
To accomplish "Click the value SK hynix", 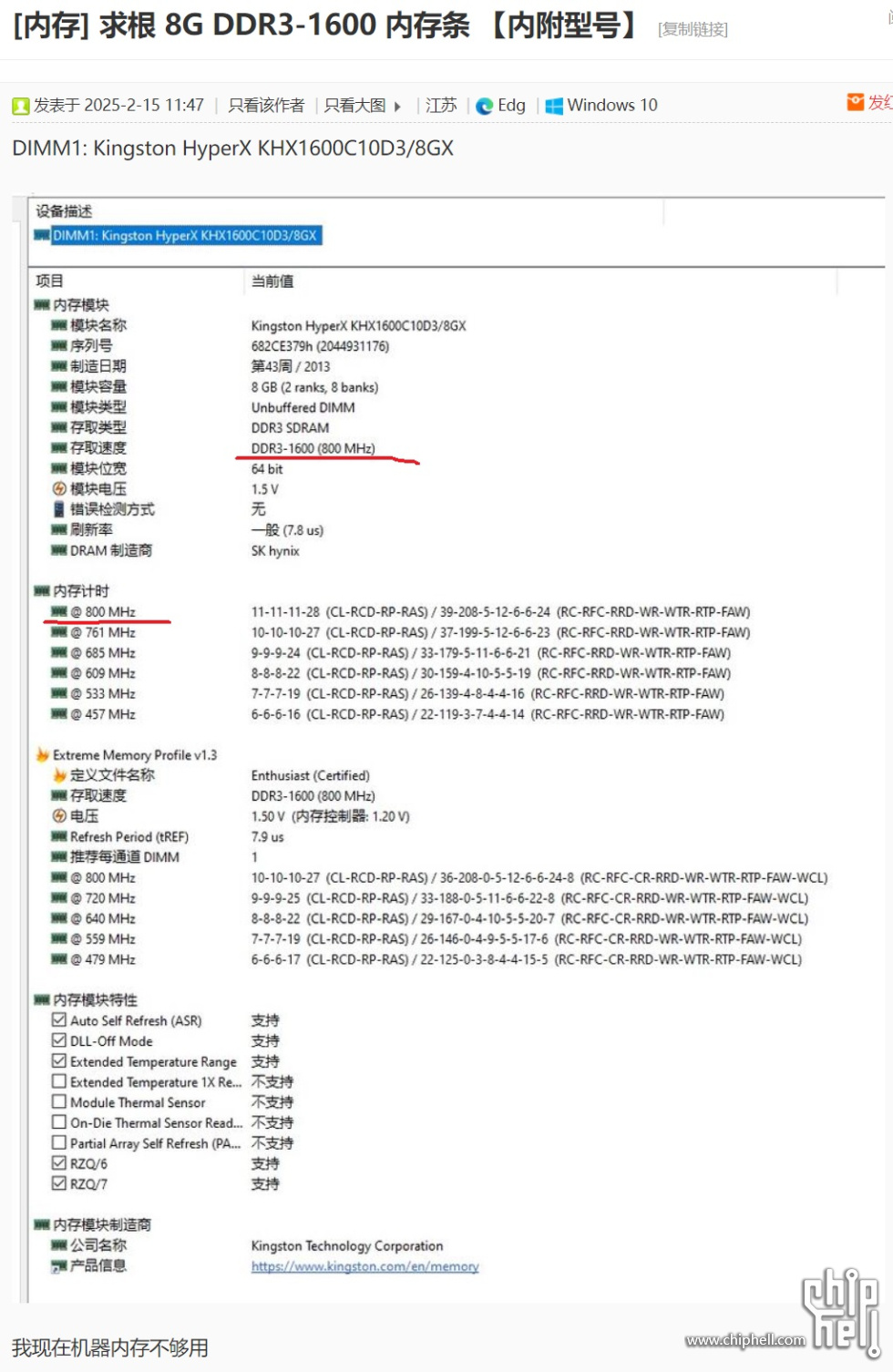I will pos(275,550).
